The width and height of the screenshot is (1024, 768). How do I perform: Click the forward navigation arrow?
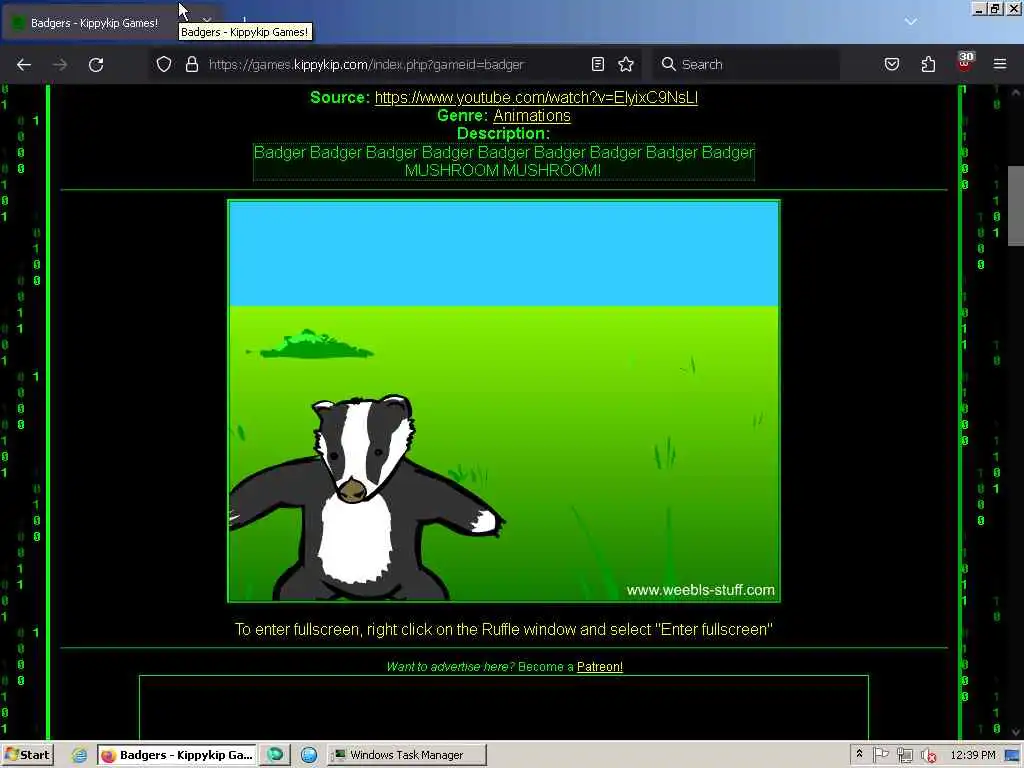(60, 65)
